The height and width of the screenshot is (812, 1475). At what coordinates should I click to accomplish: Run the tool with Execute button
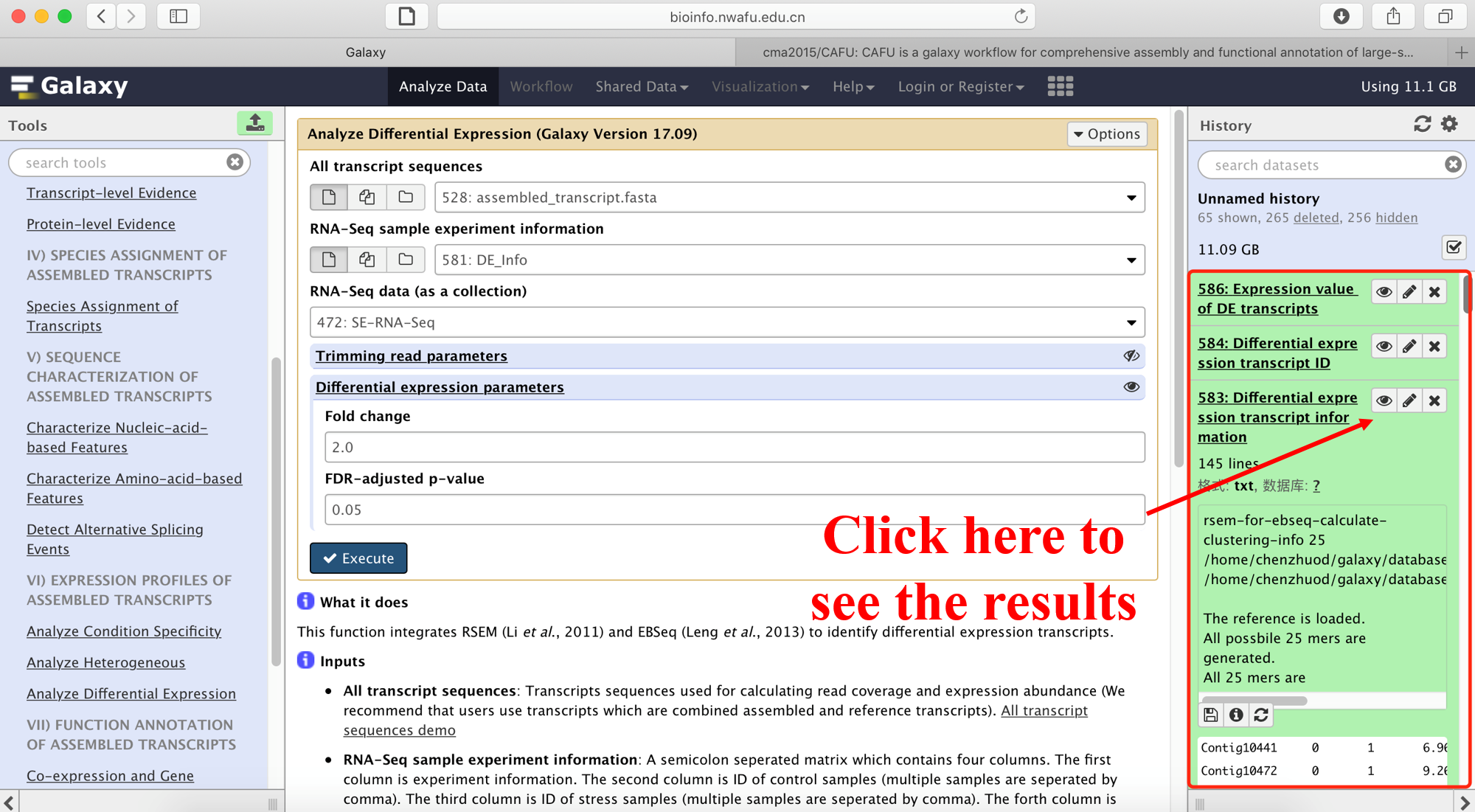pyautogui.click(x=358, y=558)
